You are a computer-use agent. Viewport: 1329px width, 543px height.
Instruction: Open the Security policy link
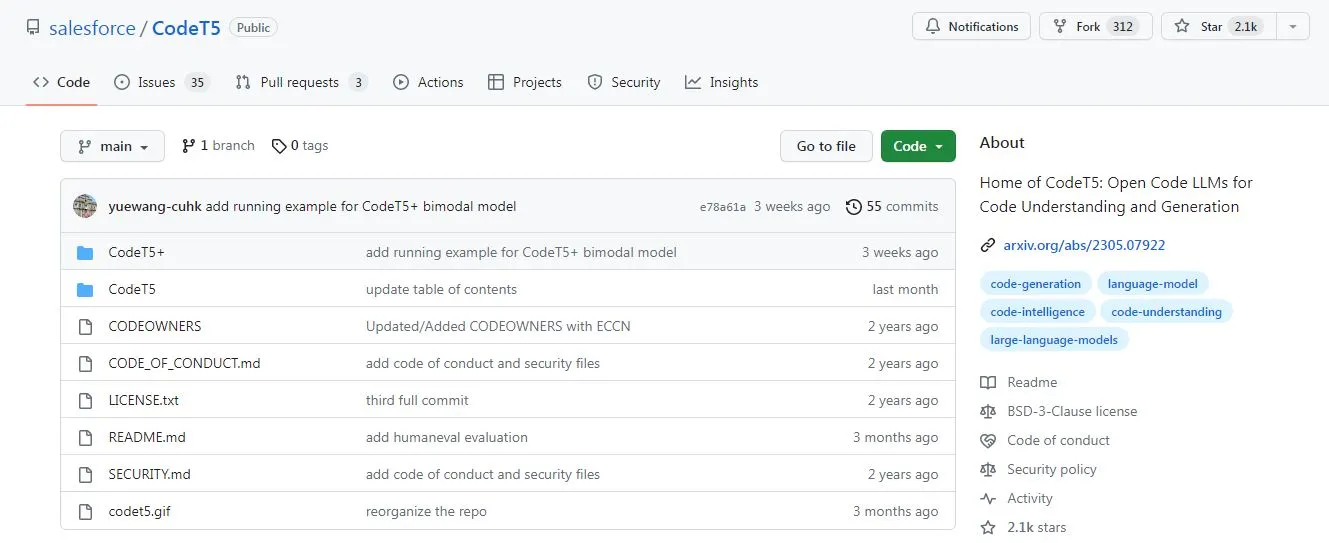(x=1038, y=470)
